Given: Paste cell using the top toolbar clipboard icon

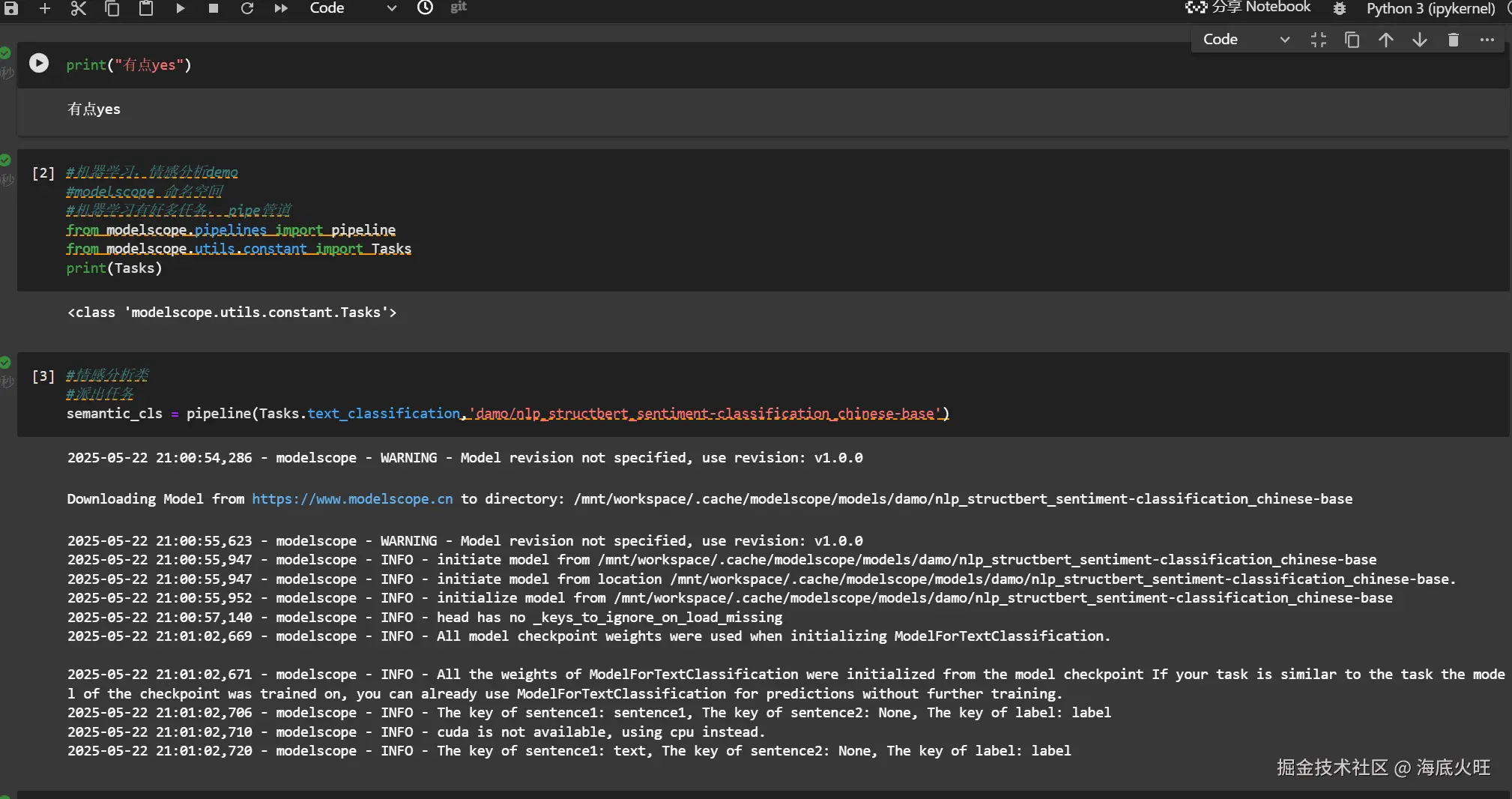Looking at the screenshot, I should [x=146, y=8].
